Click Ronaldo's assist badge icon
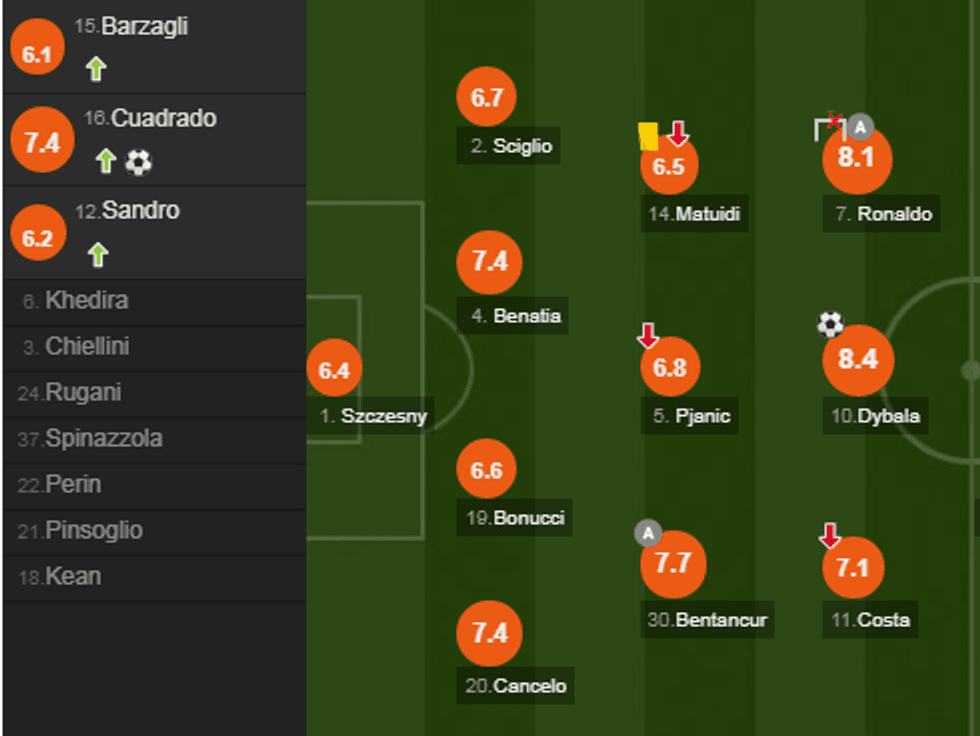The image size is (980, 736). tap(861, 127)
